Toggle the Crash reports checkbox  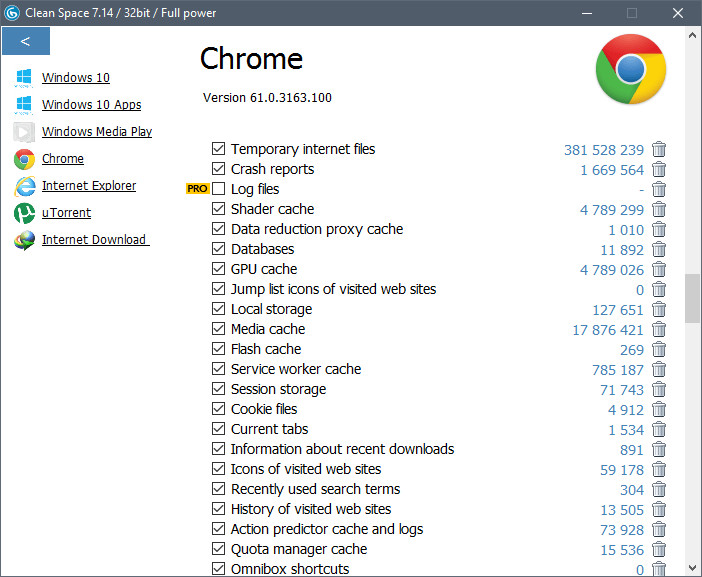(x=218, y=168)
